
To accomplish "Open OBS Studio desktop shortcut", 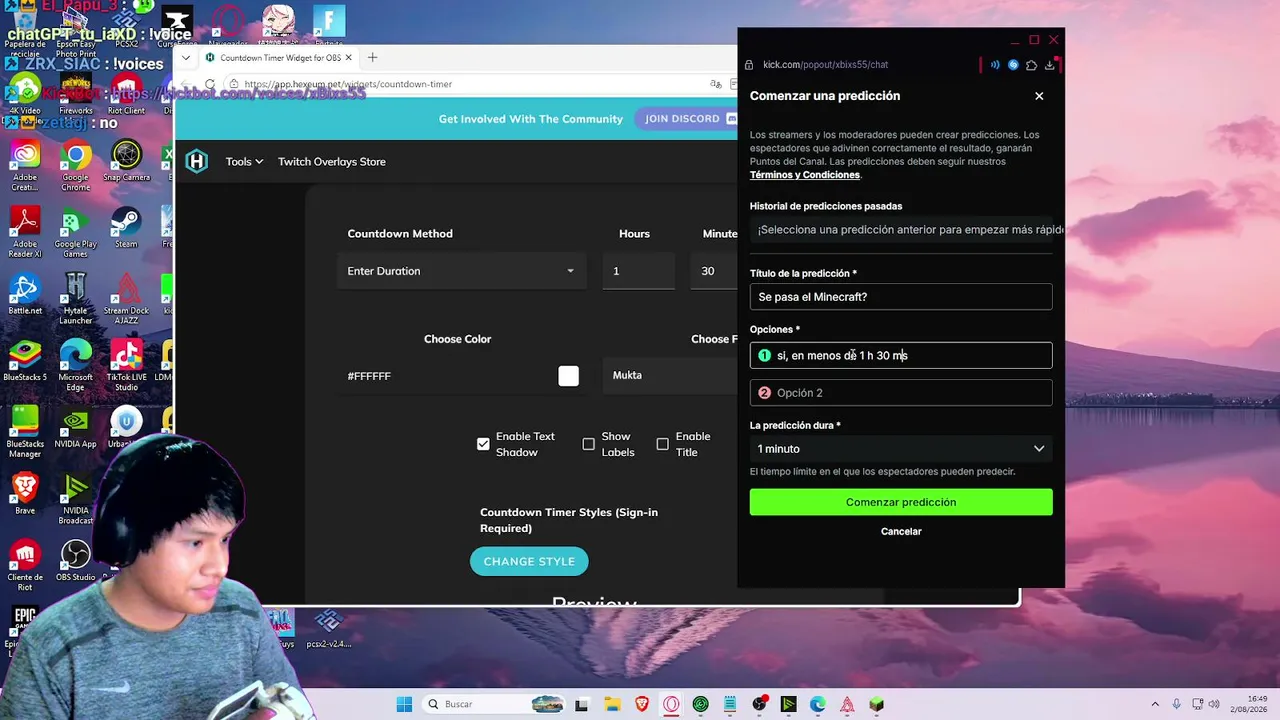I will [75, 561].
